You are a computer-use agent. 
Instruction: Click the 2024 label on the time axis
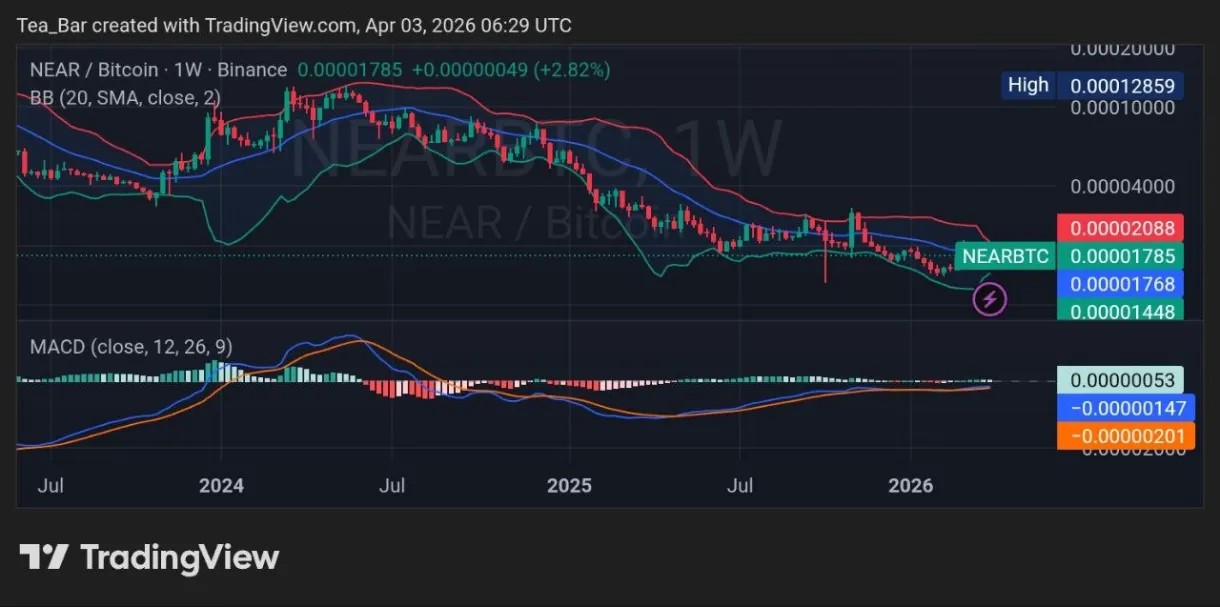click(x=221, y=486)
